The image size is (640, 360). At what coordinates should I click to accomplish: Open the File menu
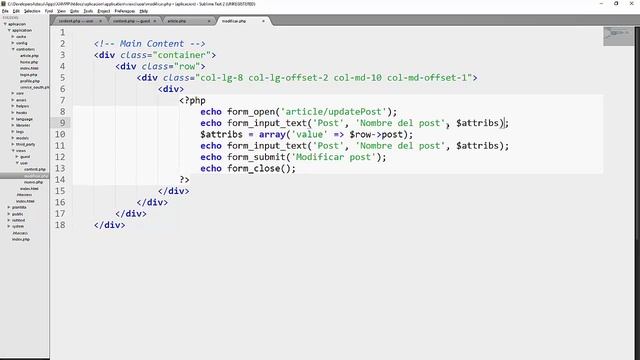click(5, 11)
